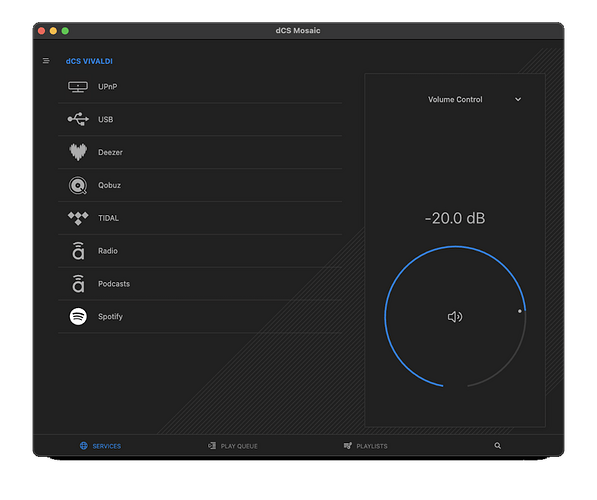Image resolution: width=597 pixels, height=500 pixels.
Task: Minimize the dCS Mosaic window
Action: 53,31
